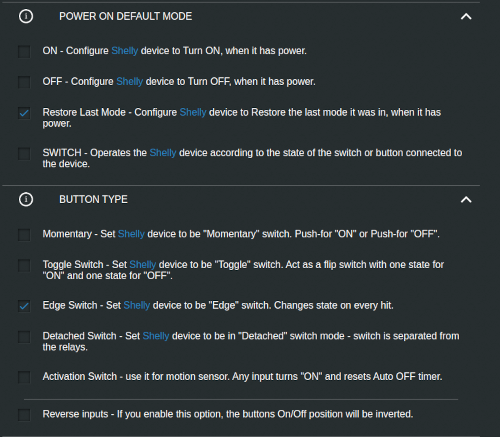Tick the Activation Switch checkbox
This screenshot has height=437, width=500.
click(x=24, y=377)
